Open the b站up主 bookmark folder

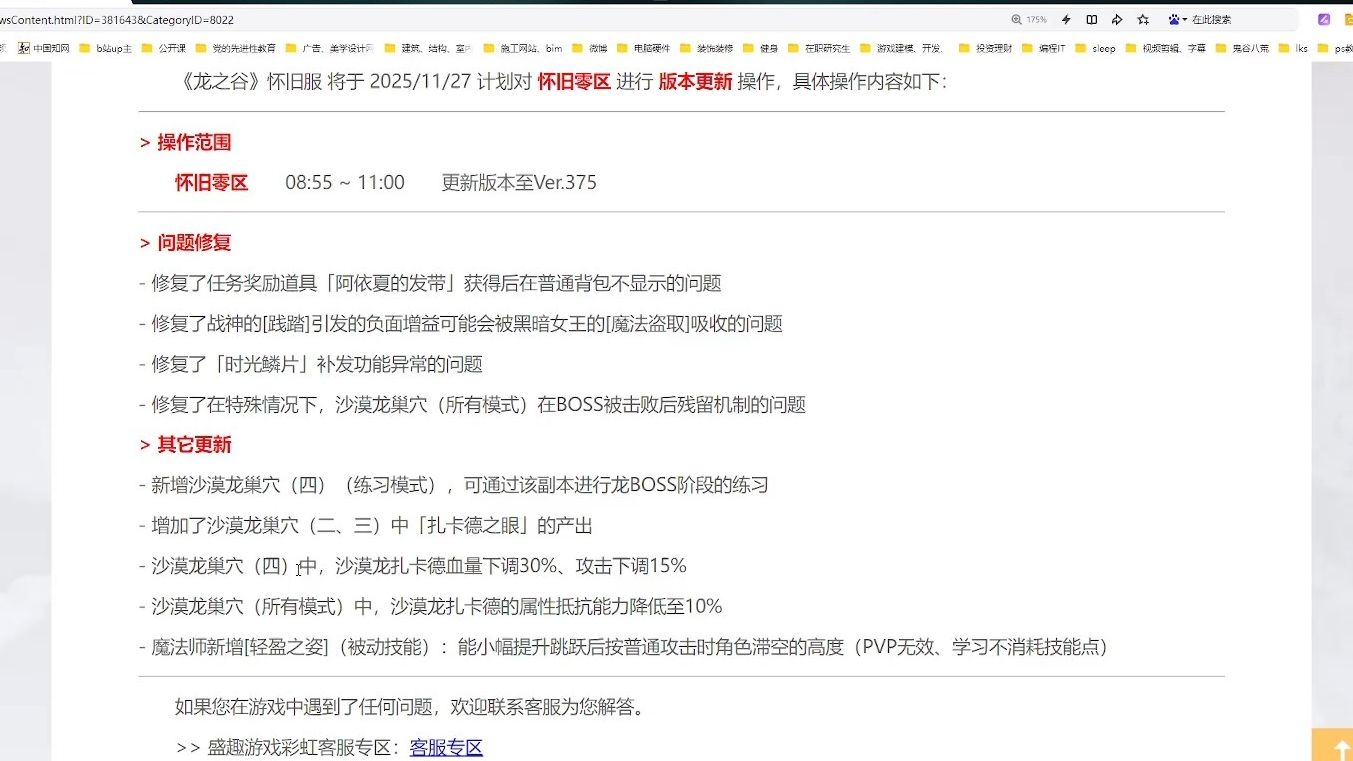(x=105, y=47)
